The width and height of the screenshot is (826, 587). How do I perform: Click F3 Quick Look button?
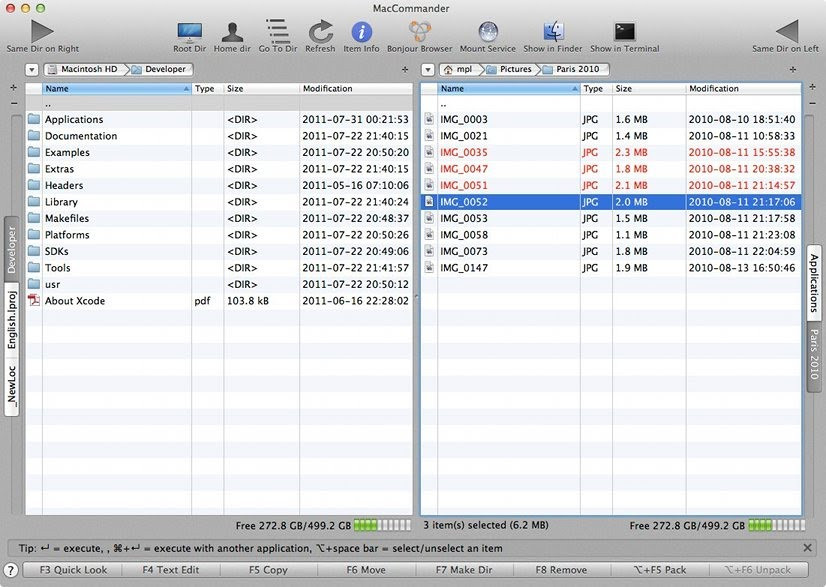pos(73,570)
